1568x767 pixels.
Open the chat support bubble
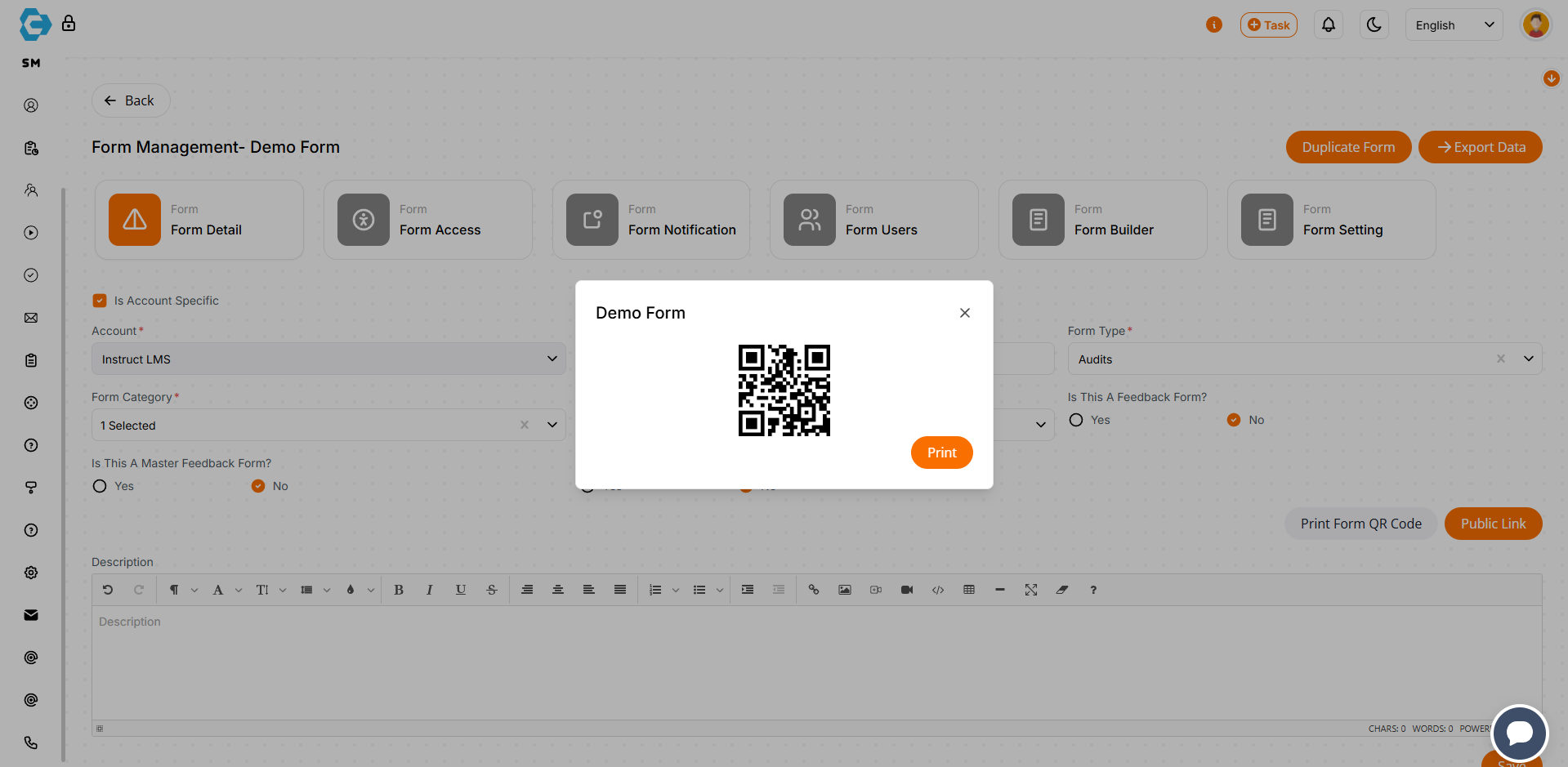[1519, 733]
